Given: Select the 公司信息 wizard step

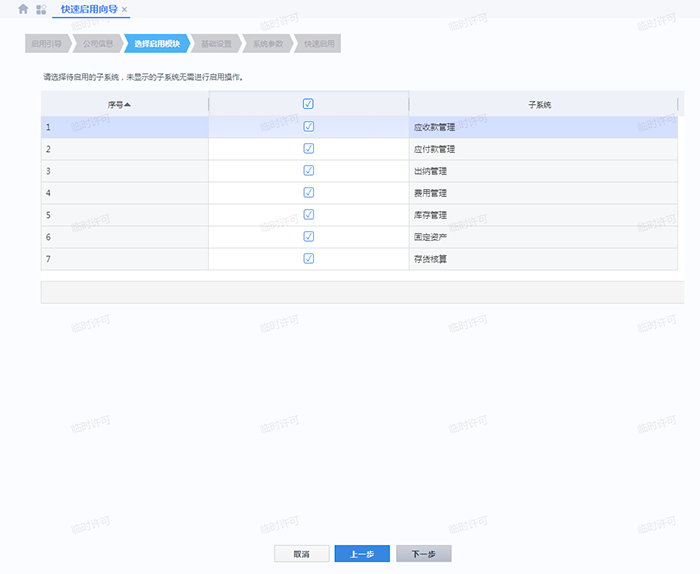Looking at the screenshot, I should pos(98,44).
